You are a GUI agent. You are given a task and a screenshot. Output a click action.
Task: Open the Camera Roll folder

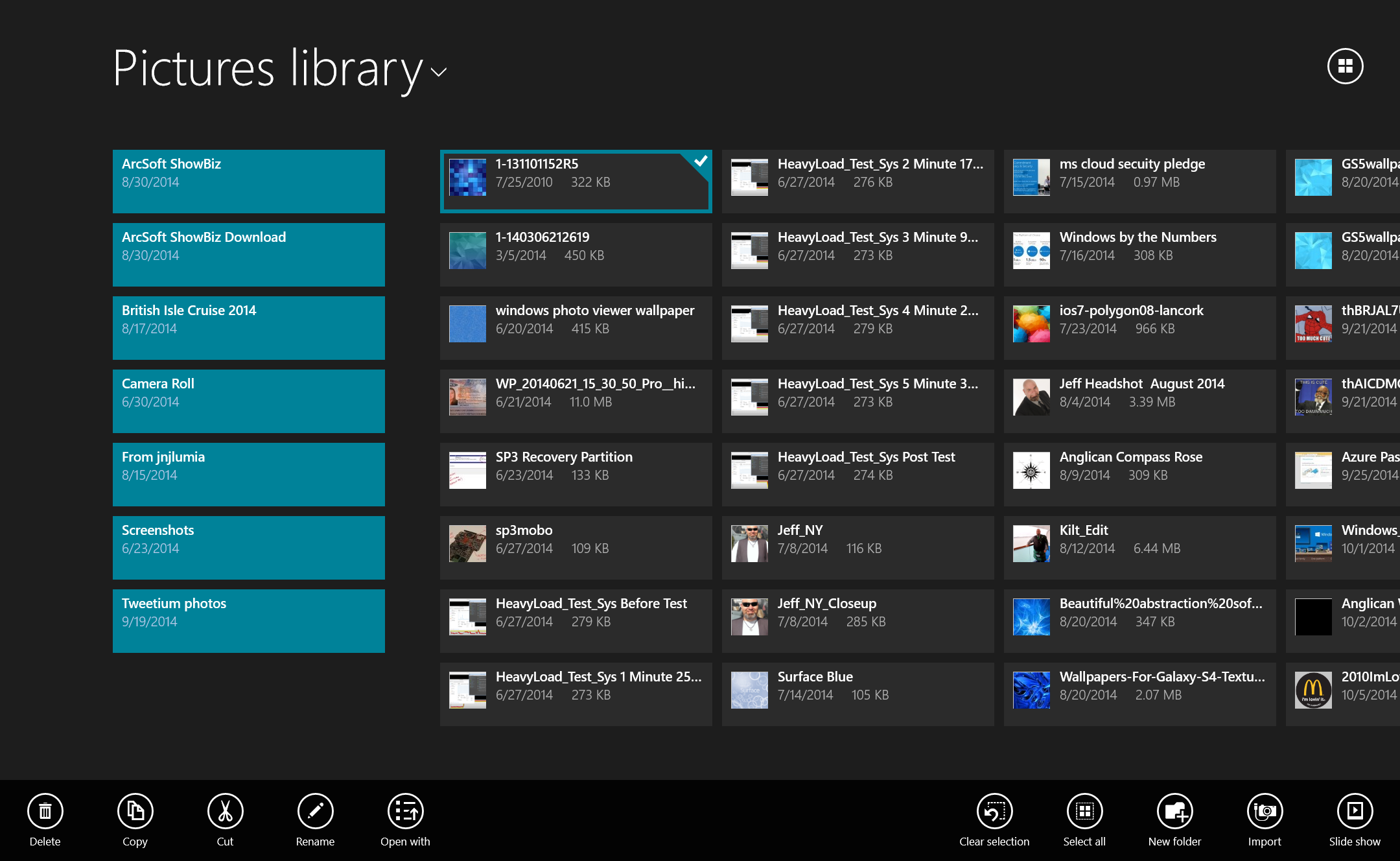(x=249, y=401)
